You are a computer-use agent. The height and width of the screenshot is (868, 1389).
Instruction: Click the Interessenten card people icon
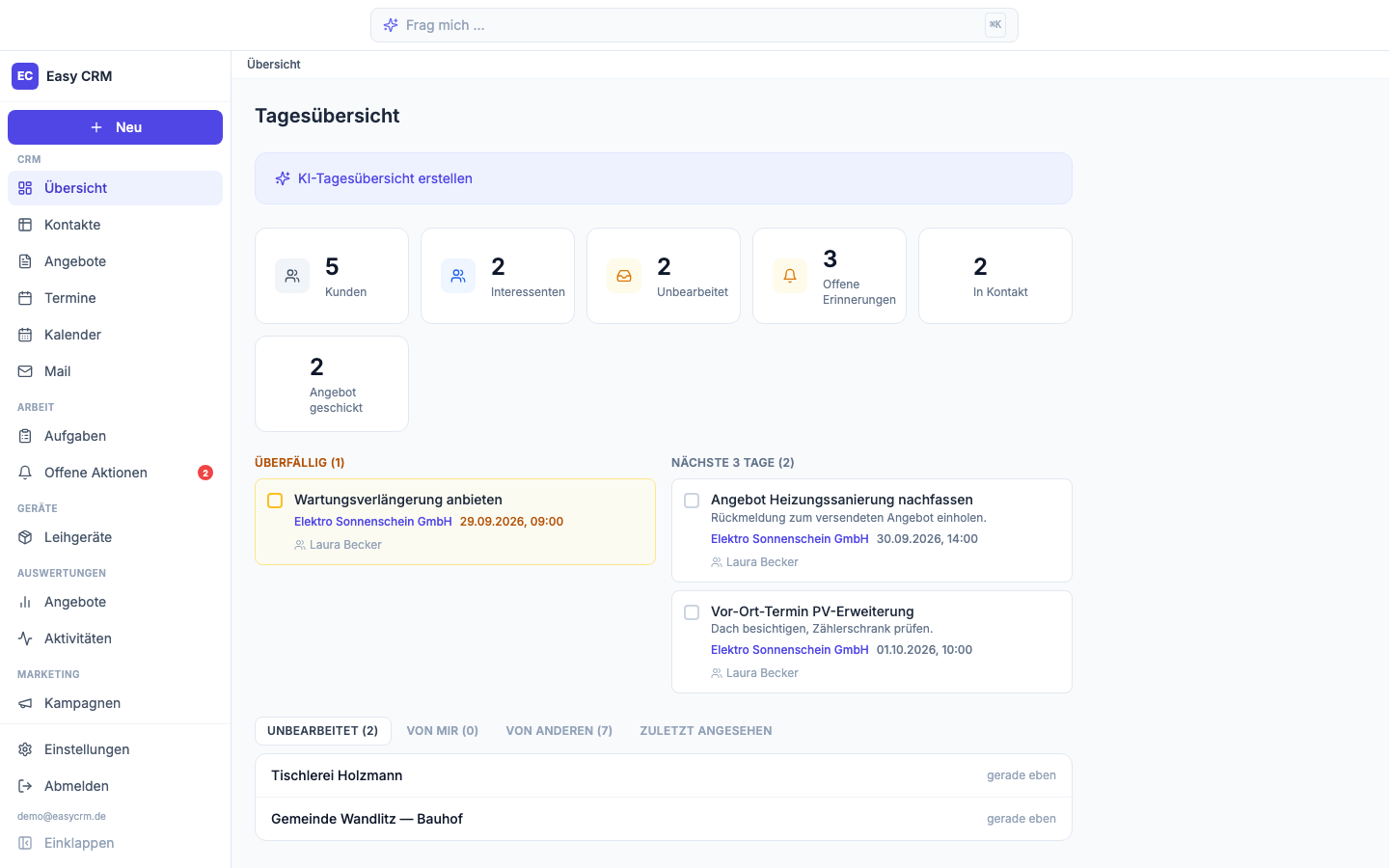[458, 276]
